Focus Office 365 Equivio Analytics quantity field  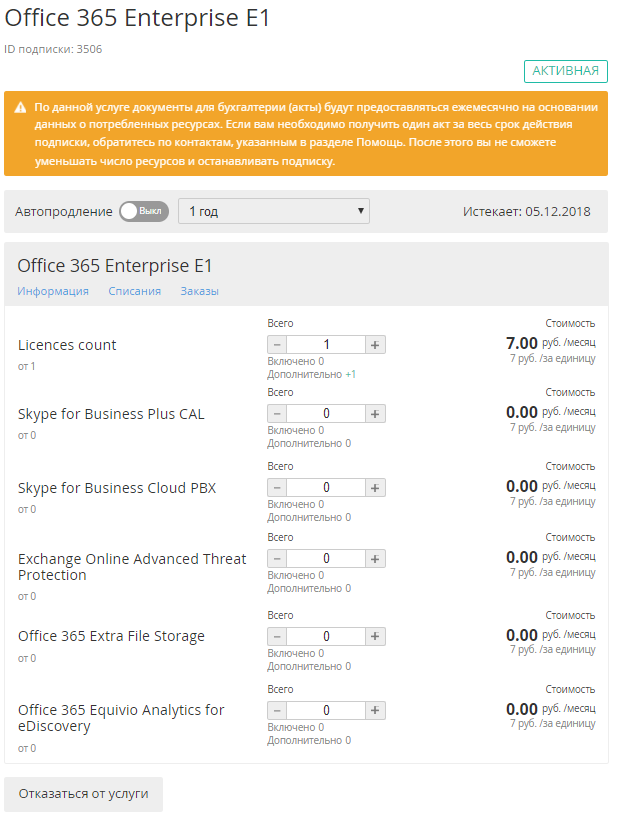tap(326, 711)
